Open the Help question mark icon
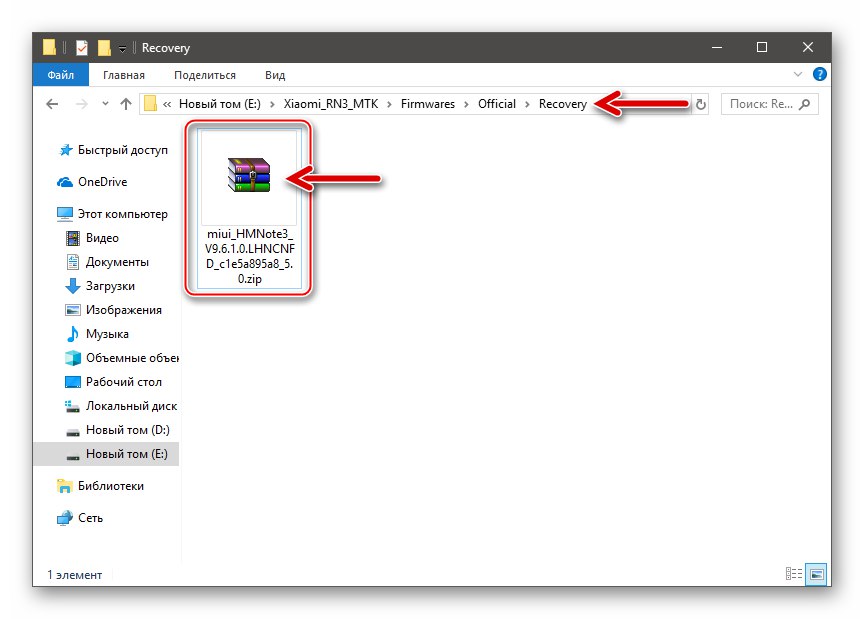This screenshot has width=864, height=619. coord(819,74)
